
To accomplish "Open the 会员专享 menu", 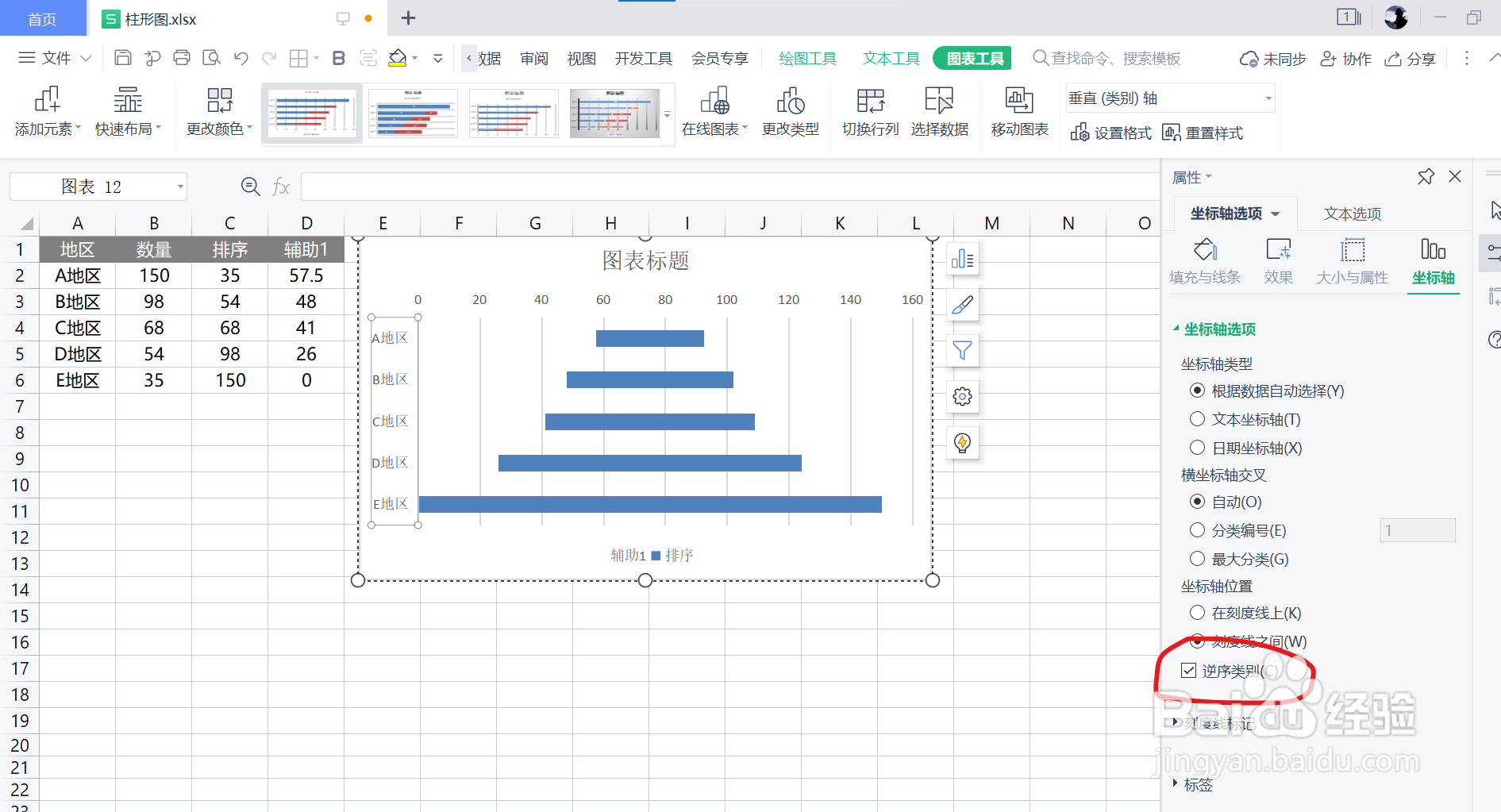I will point(719,57).
